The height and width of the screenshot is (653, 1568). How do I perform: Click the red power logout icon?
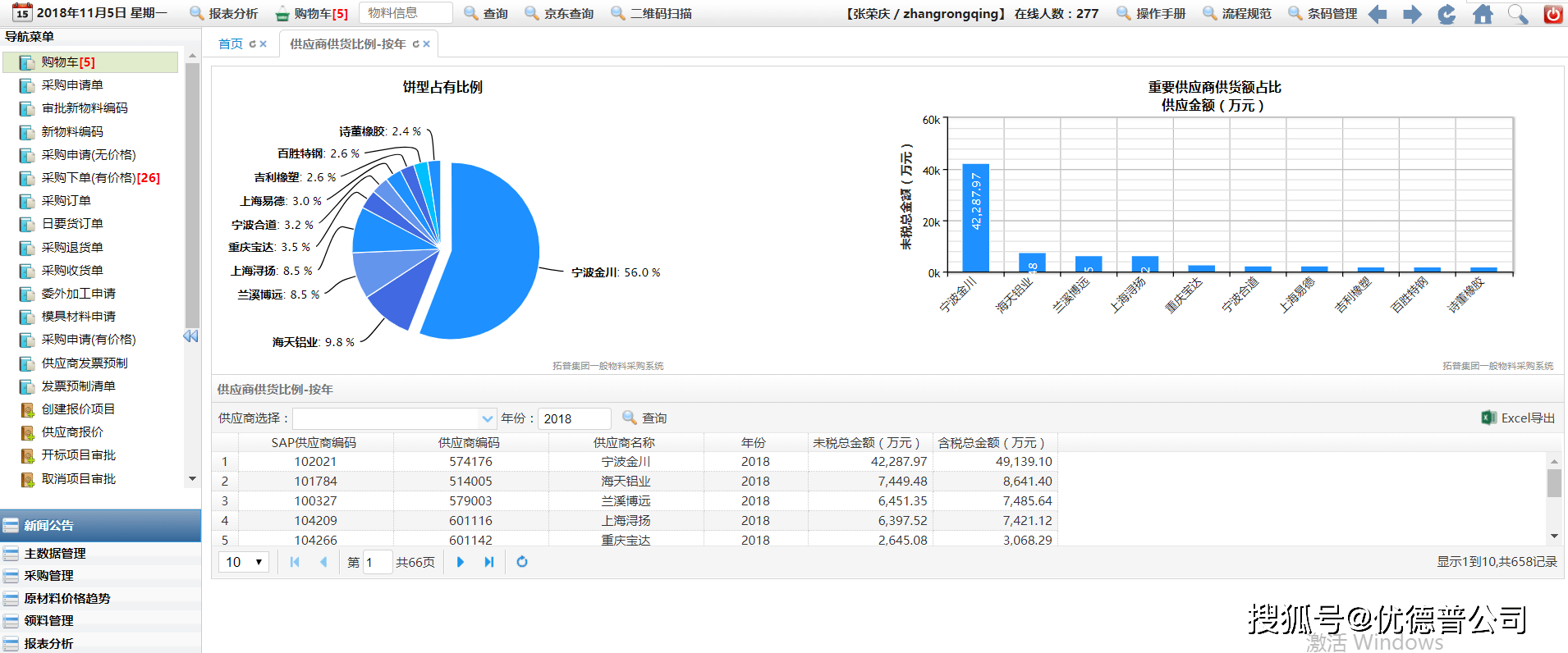click(x=1552, y=14)
